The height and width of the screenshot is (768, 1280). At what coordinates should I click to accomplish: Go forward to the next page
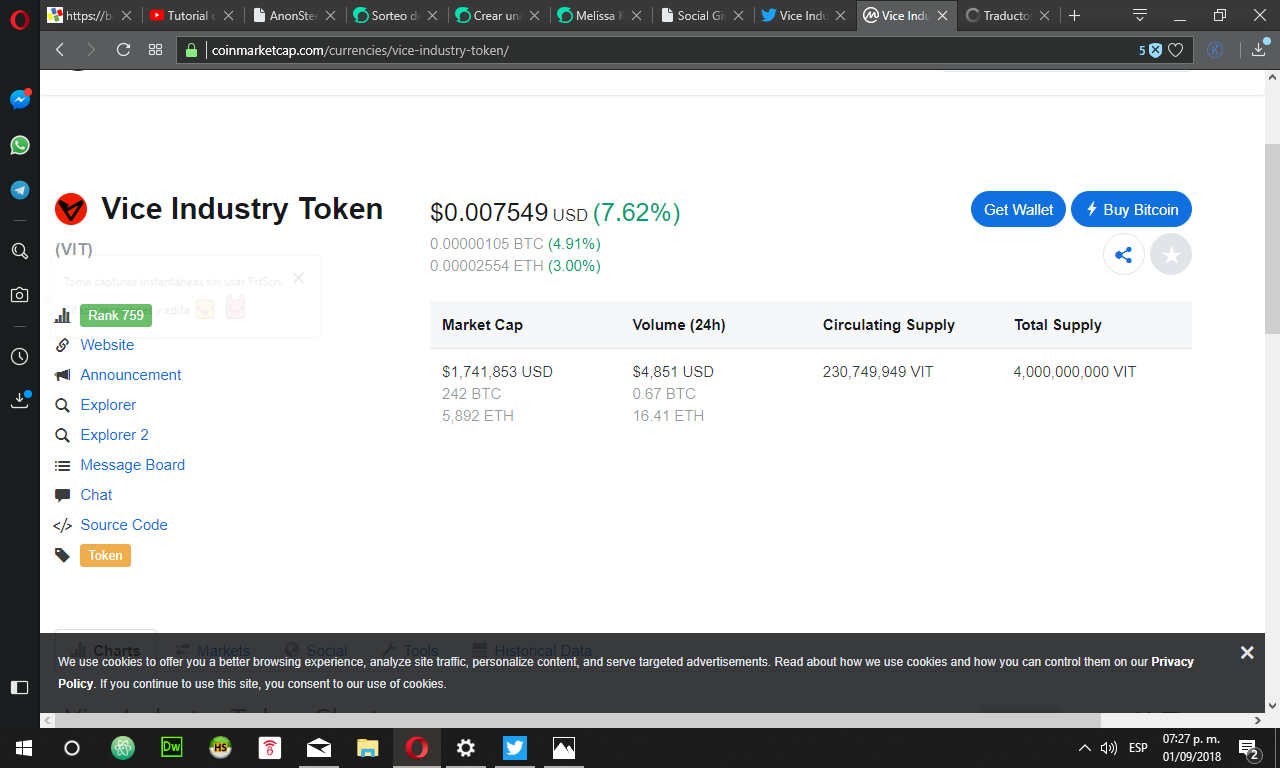(x=91, y=50)
